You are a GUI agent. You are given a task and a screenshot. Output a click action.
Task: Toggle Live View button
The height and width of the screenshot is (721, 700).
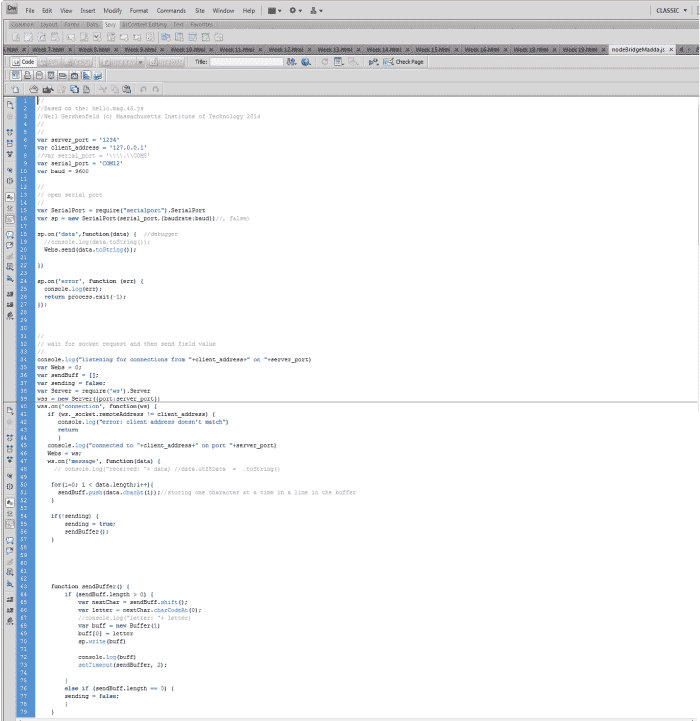(x=119, y=62)
